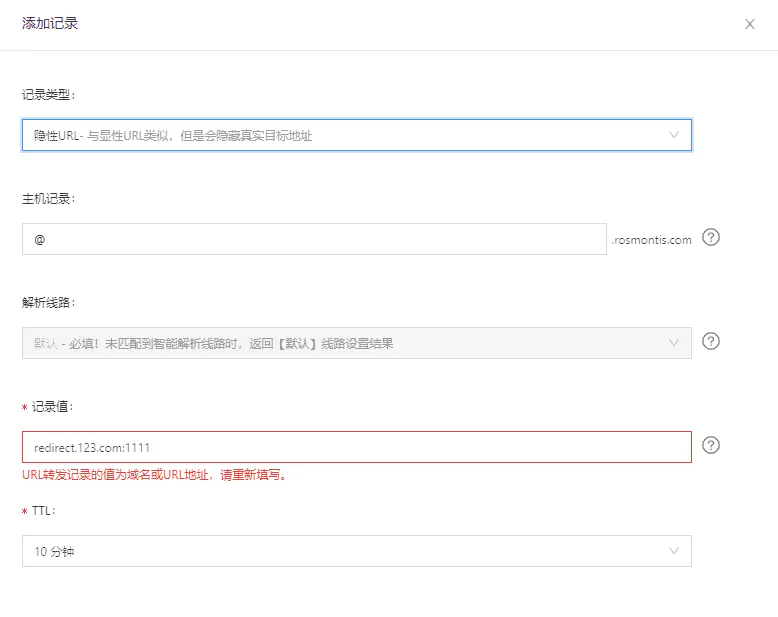Open the 记录类型 dropdown showing 隐性URL
The image size is (778, 617).
(x=357, y=135)
